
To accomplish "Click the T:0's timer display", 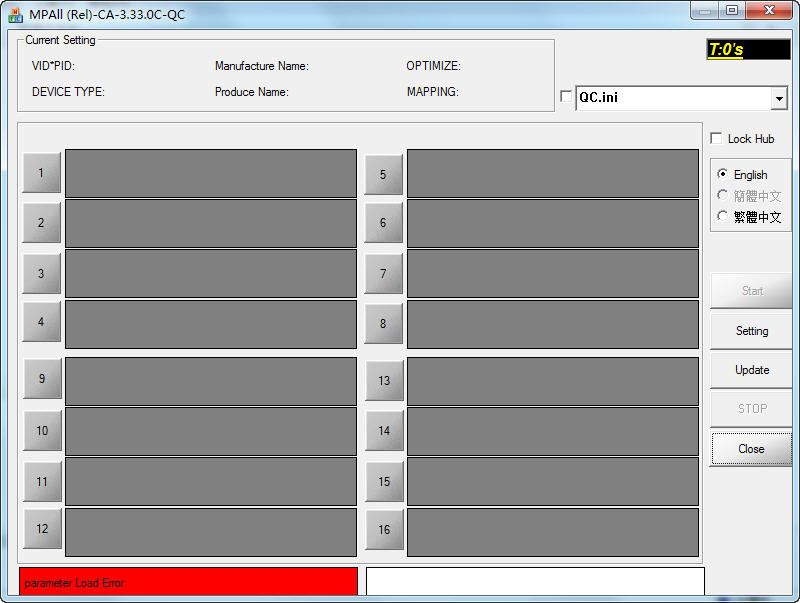I will [x=747, y=50].
